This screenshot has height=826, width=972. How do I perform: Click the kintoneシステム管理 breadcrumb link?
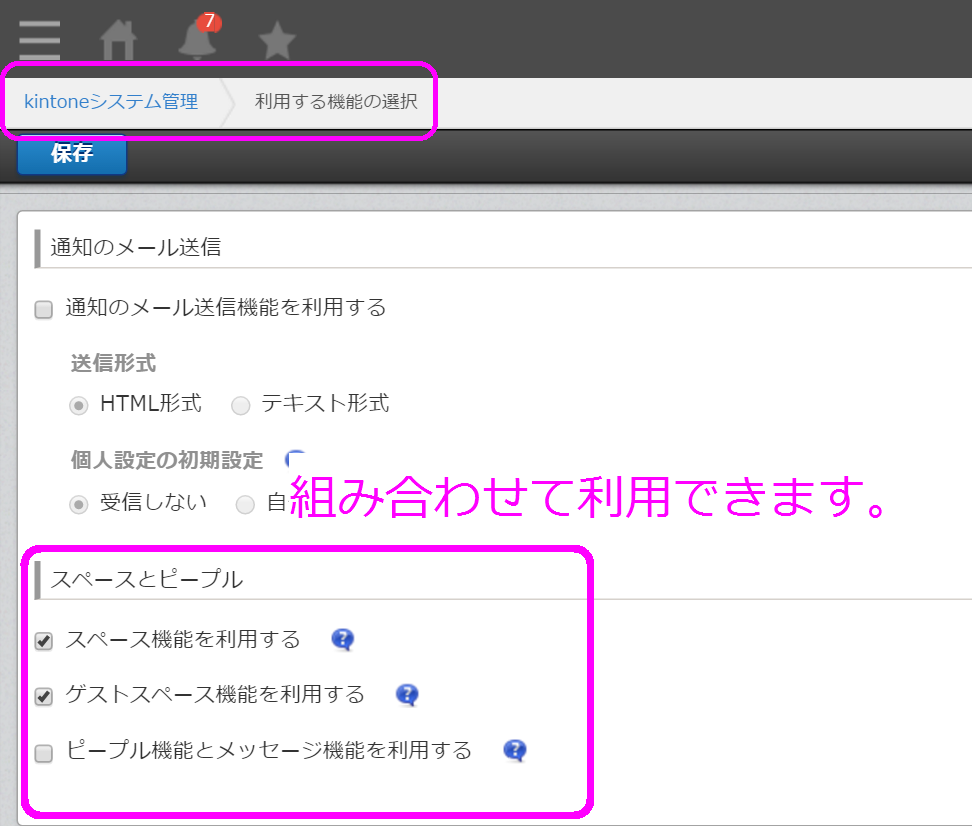pyautogui.click(x=111, y=101)
